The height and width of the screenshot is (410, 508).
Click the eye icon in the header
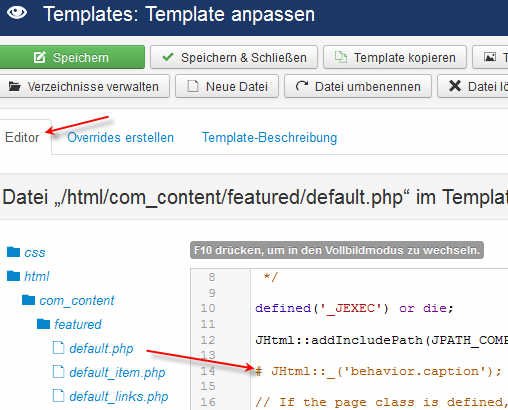17,13
